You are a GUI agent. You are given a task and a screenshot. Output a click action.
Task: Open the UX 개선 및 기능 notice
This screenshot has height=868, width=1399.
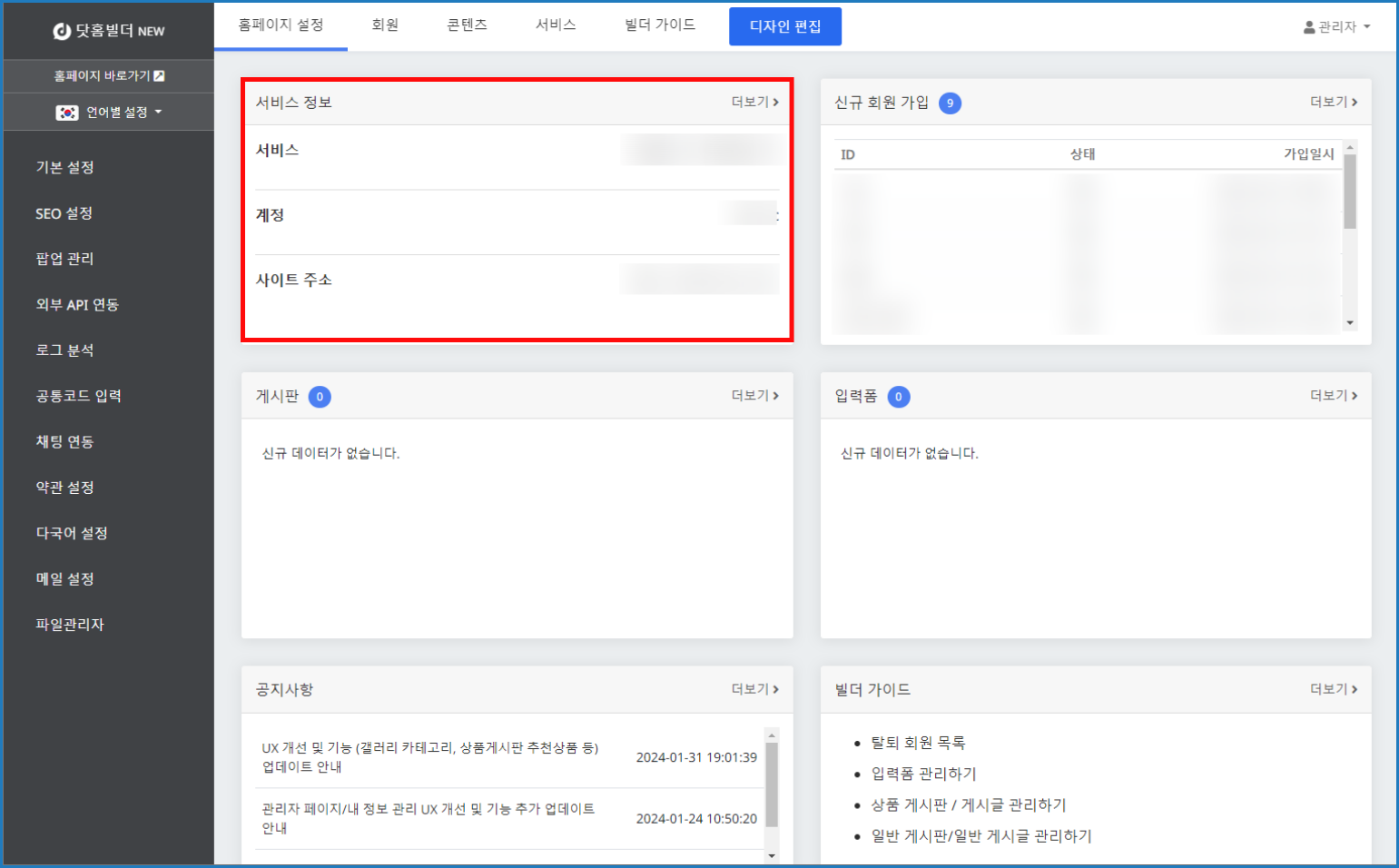429,756
